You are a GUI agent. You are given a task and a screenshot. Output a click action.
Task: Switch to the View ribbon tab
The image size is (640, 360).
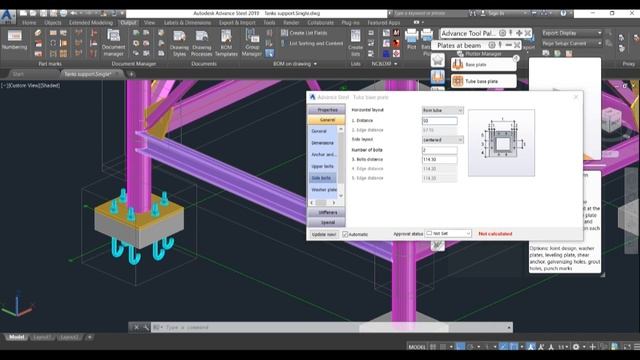pos(149,22)
